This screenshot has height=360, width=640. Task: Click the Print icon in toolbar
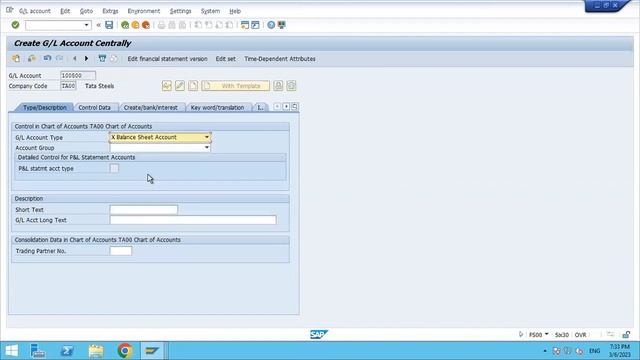pos(161,25)
